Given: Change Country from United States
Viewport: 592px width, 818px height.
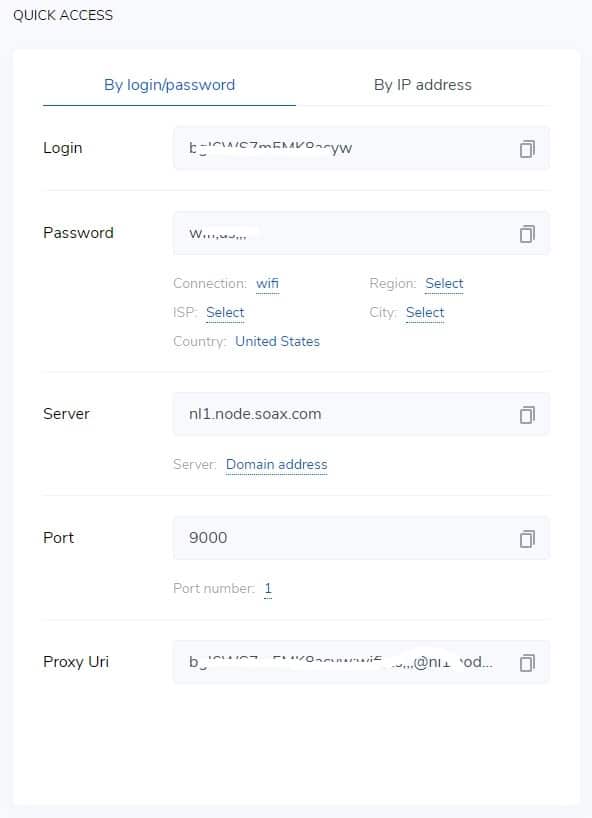Looking at the screenshot, I should tap(277, 341).
